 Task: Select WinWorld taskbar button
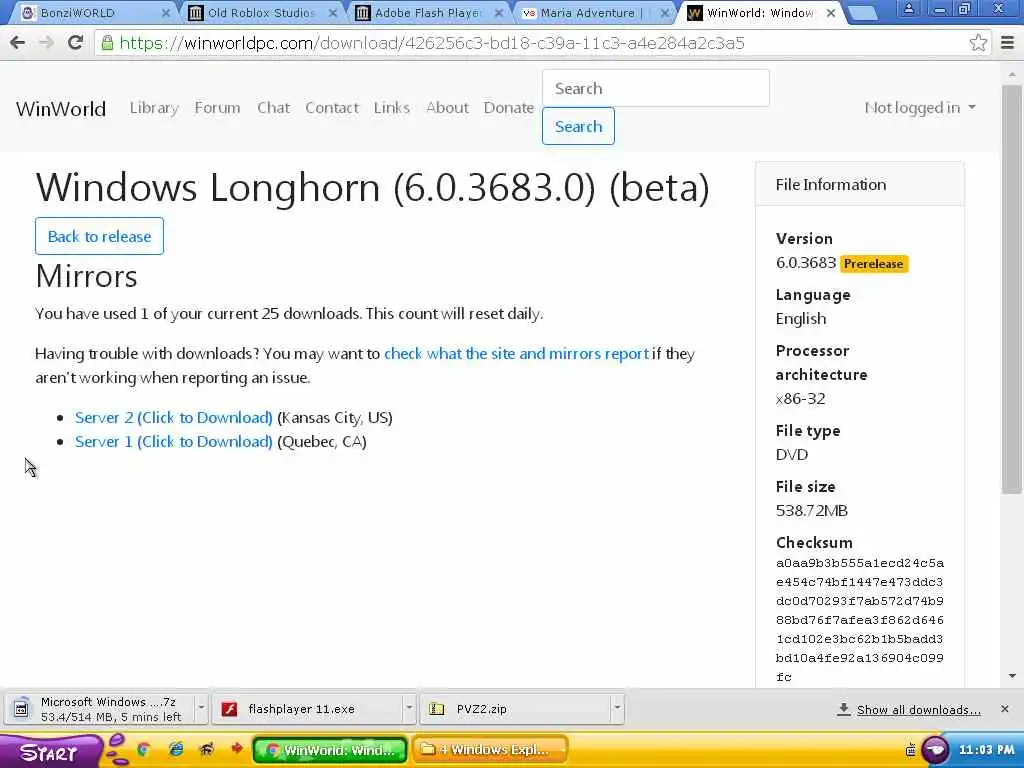pyautogui.click(x=330, y=750)
